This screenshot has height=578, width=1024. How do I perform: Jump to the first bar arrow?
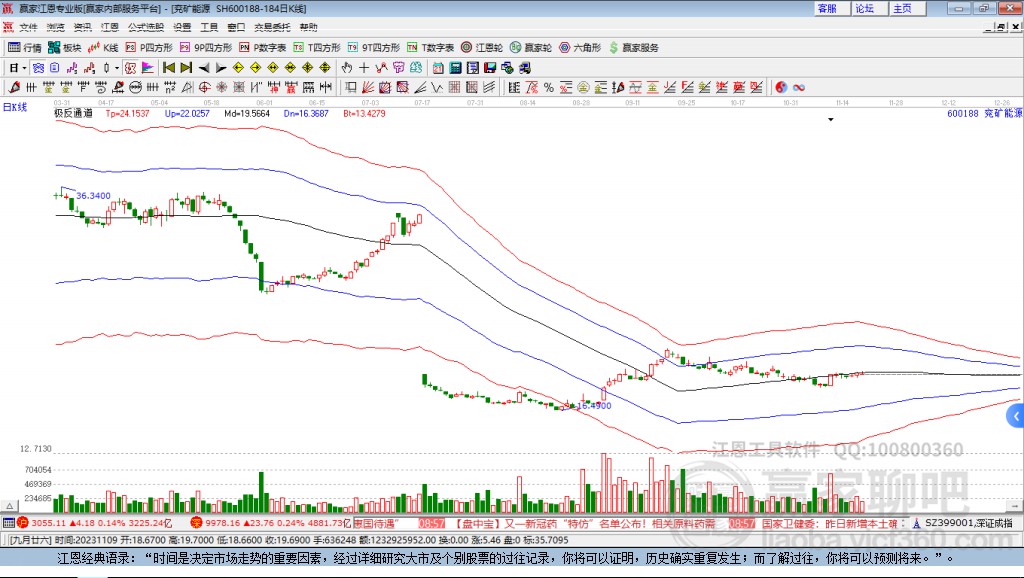click(169, 67)
